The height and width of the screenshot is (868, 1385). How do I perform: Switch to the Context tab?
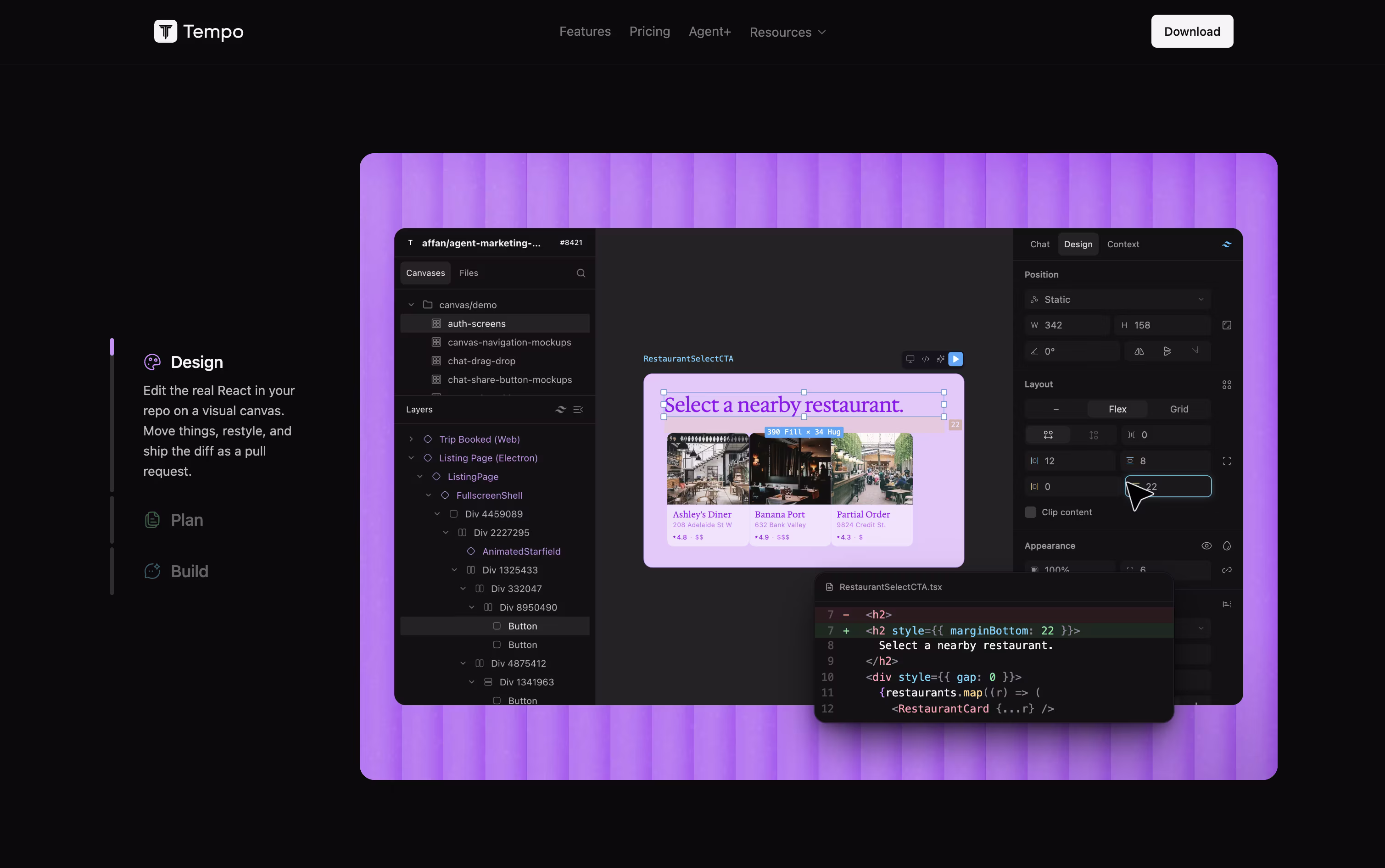click(1123, 244)
